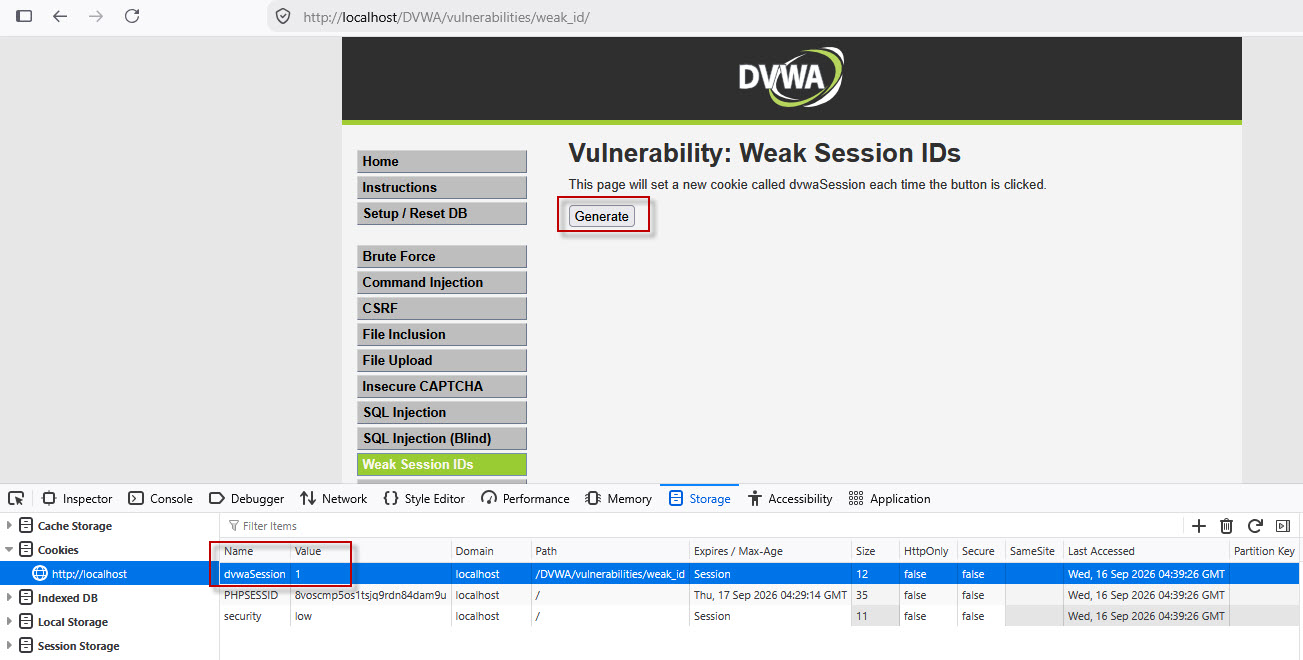Delete all cookies with the trash icon

pyautogui.click(x=1227, y=526)
